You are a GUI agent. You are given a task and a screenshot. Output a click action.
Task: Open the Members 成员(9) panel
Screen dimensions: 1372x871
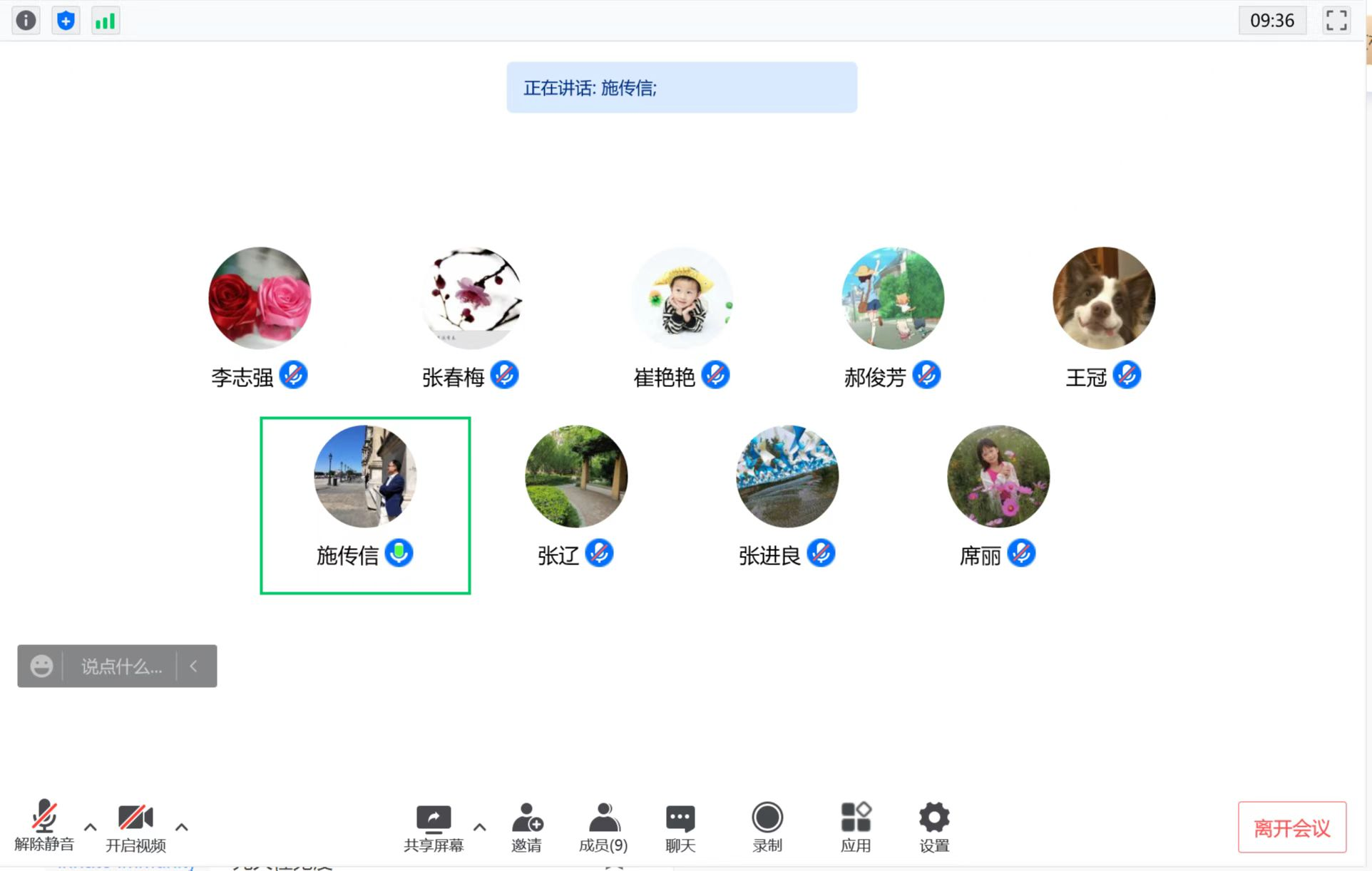pos(603,828)
